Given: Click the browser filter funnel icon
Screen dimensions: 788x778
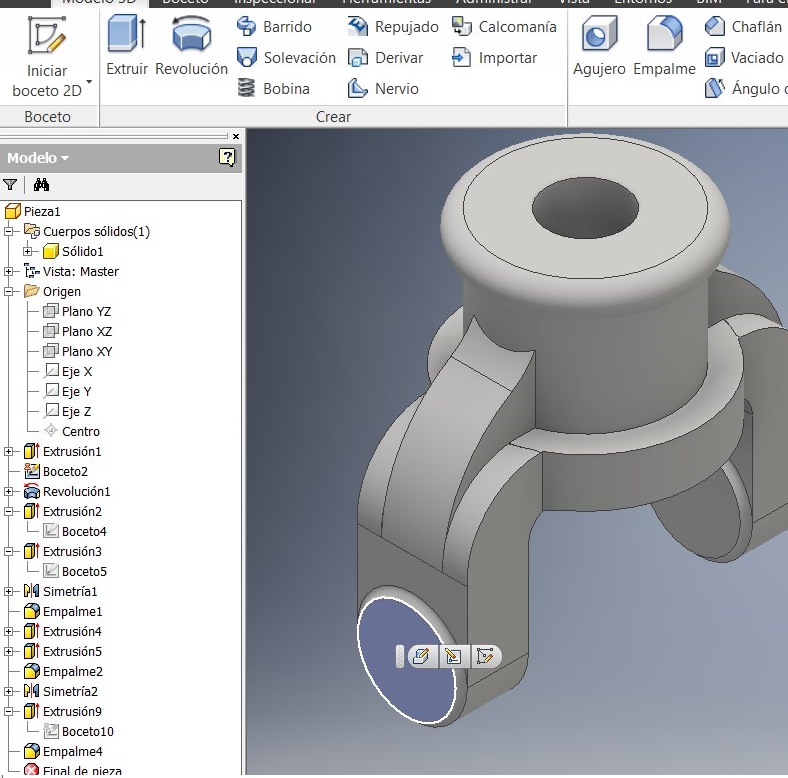Looking at the screenshot, I should pos(10,184).
